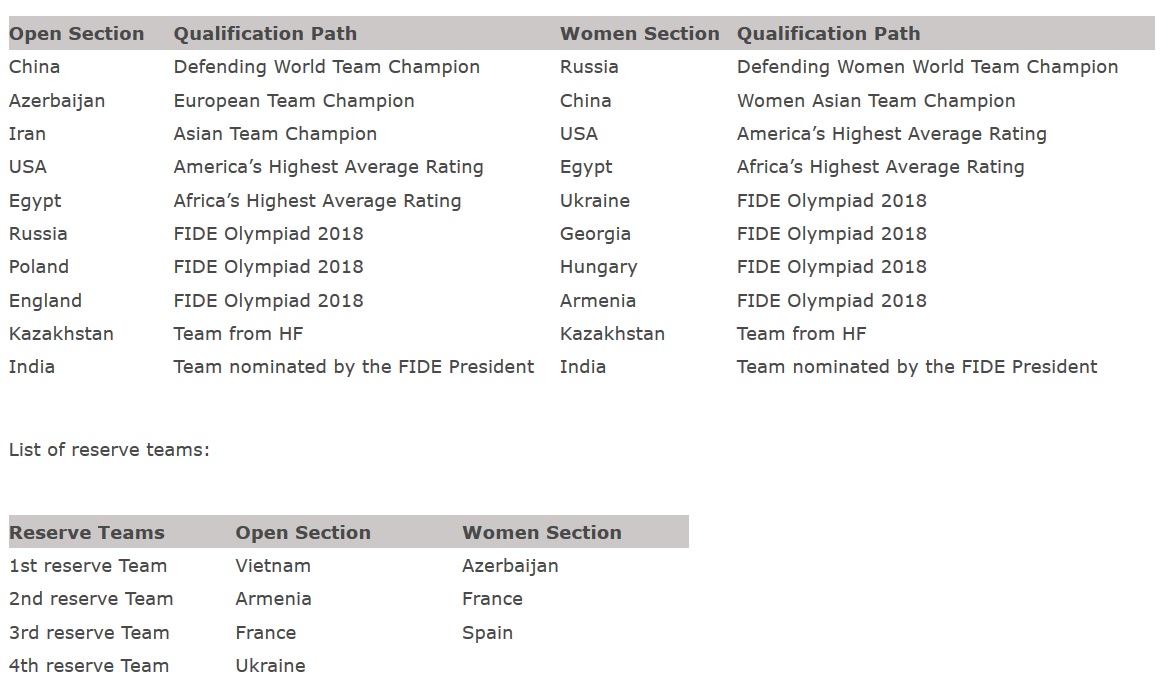Select the European Team Champion text

(294, 101)
